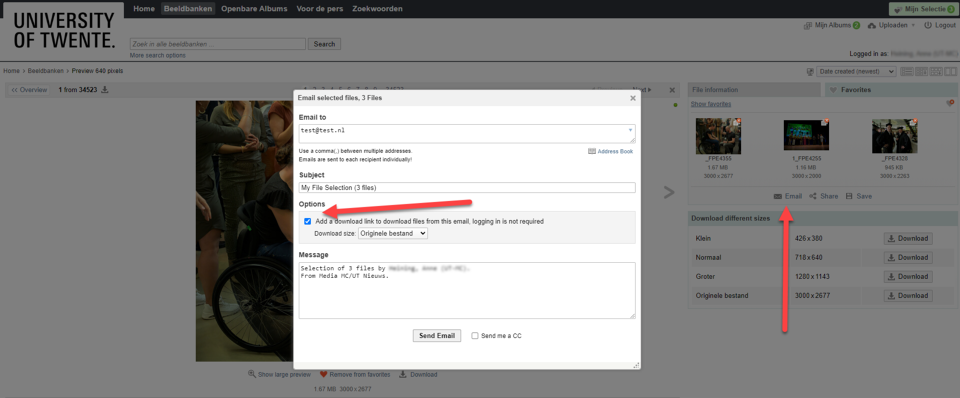This screenshot has width=960, height=398.
Task: Click the Send Email button
Action: pos(437,336)
